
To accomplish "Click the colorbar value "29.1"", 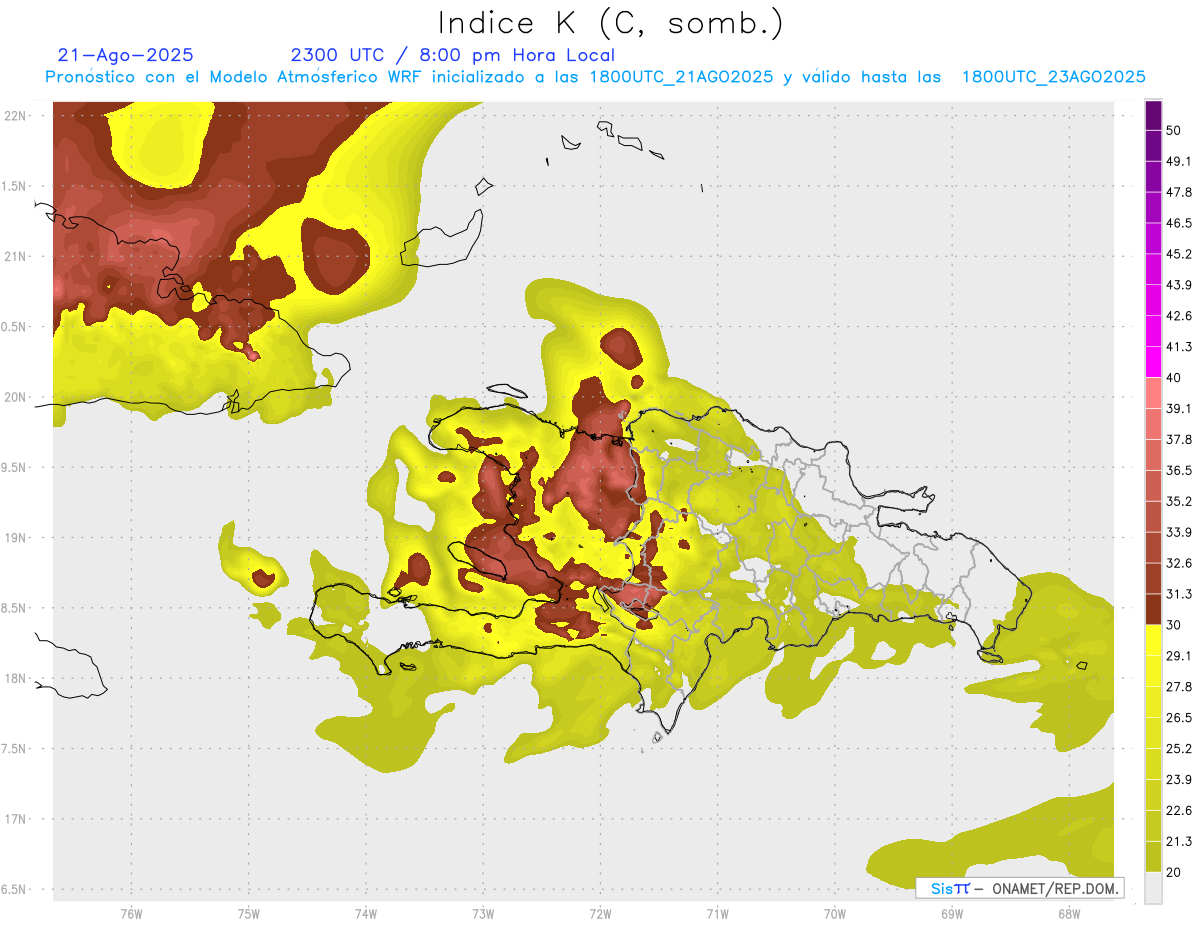I will pyautogui.click(x=1179, y=656).
